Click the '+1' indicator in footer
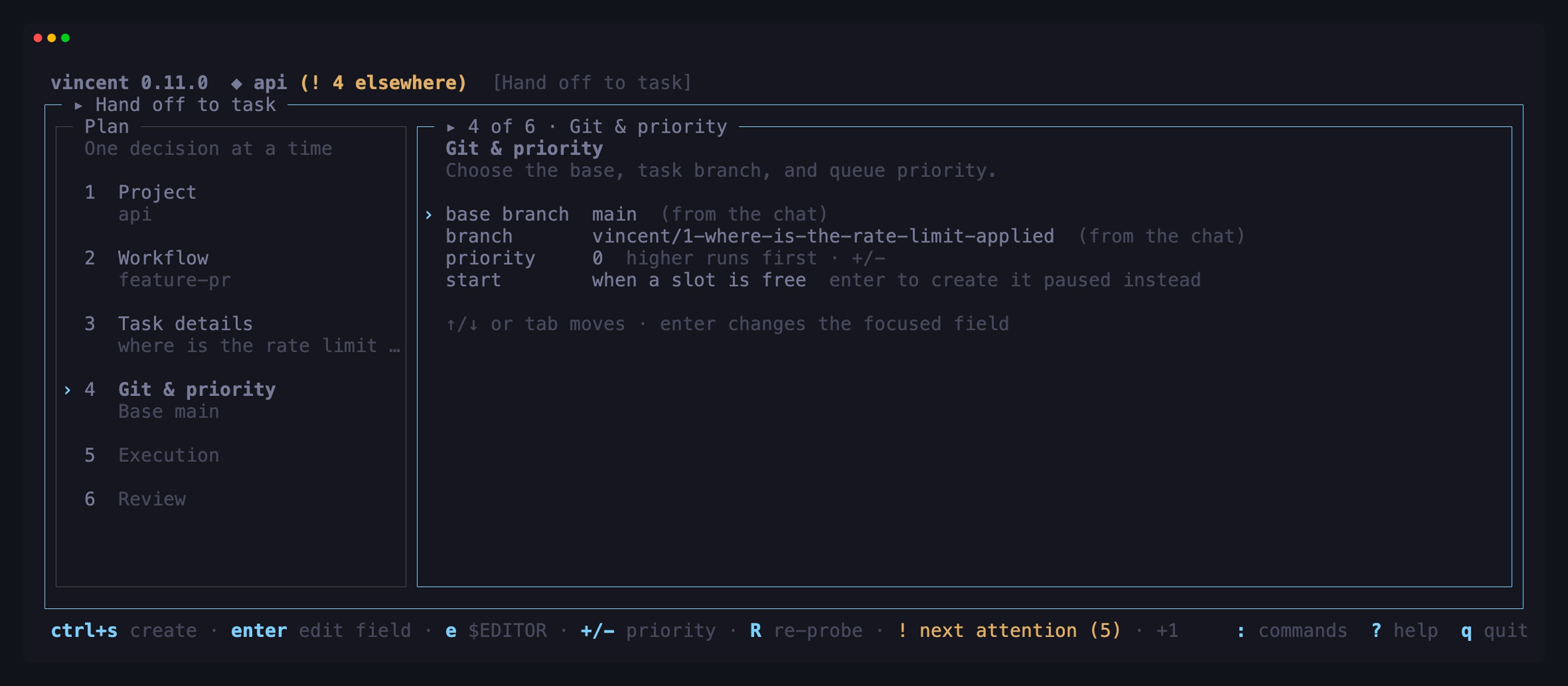1568x686 pixels. (1167, 630)
